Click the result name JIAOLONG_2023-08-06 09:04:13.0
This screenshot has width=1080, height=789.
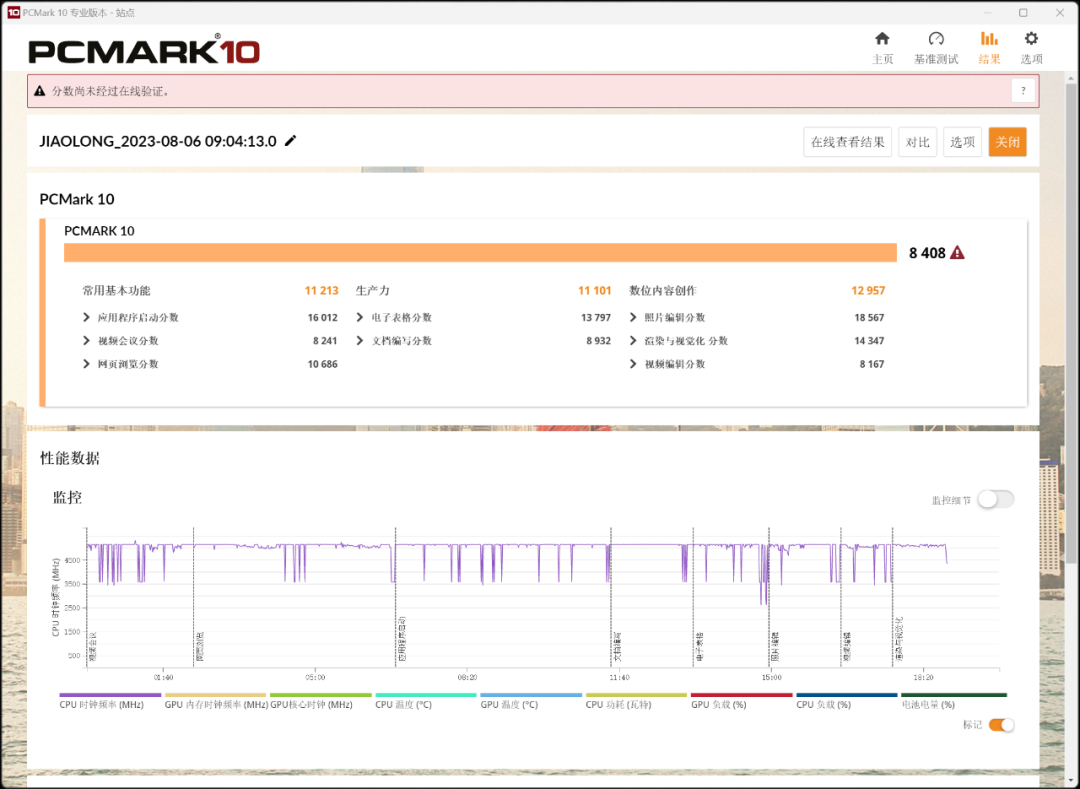158,141
